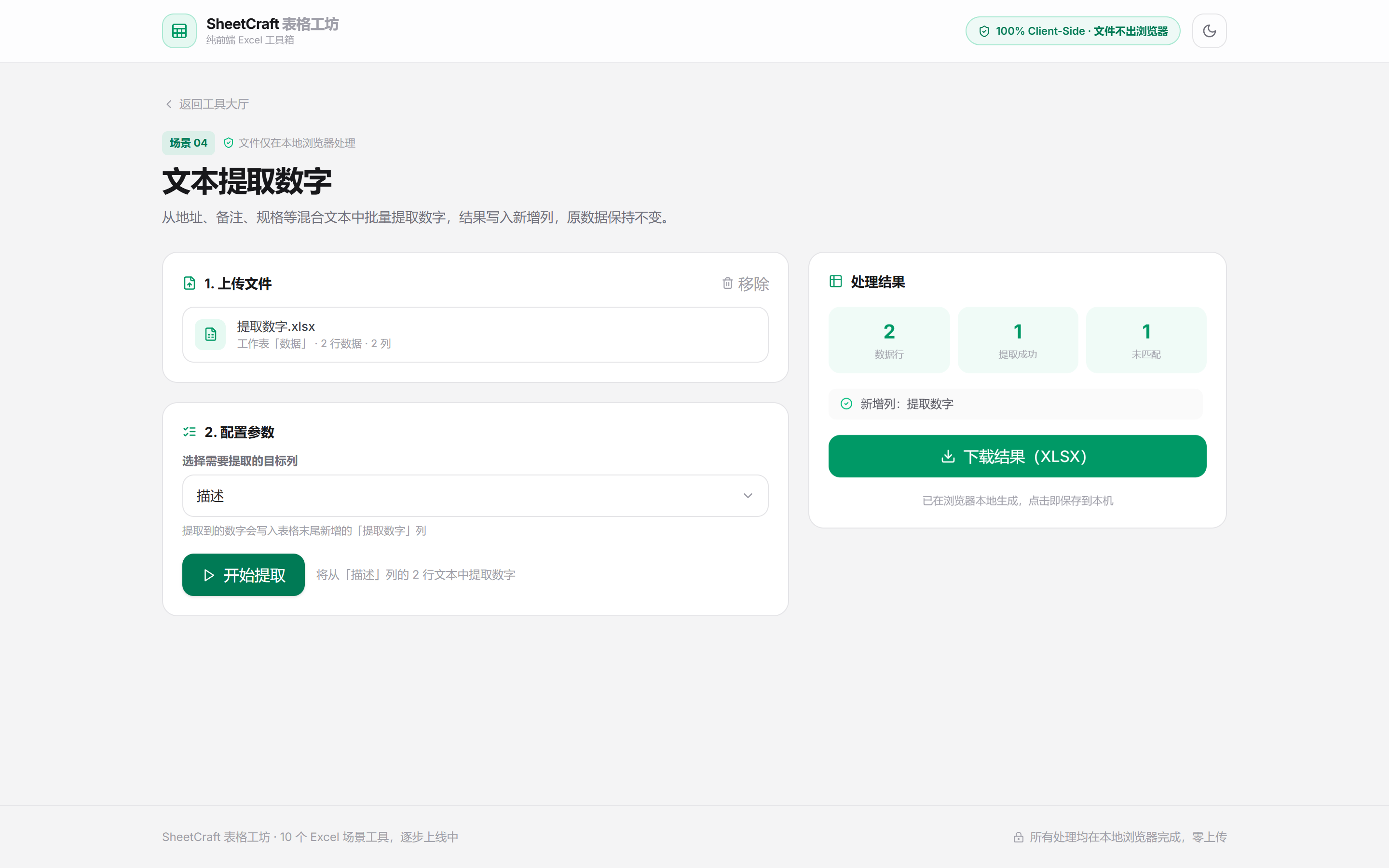Click the 新增列：提取数字 text
Screen dimensions: 1389x868
click(x=907, y=404)
